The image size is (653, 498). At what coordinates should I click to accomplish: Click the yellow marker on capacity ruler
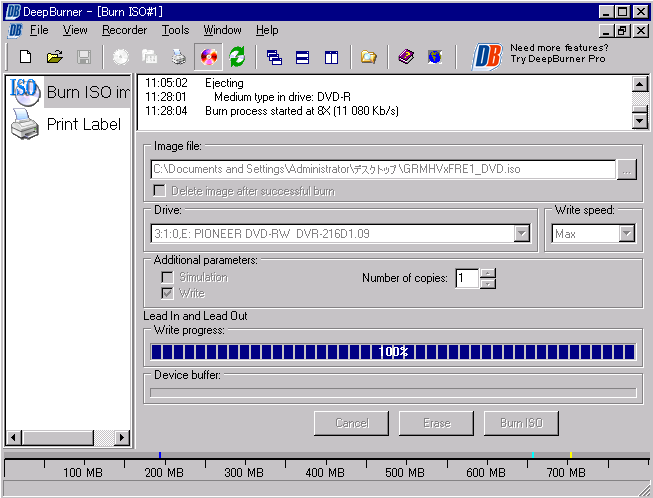point(571,455)
